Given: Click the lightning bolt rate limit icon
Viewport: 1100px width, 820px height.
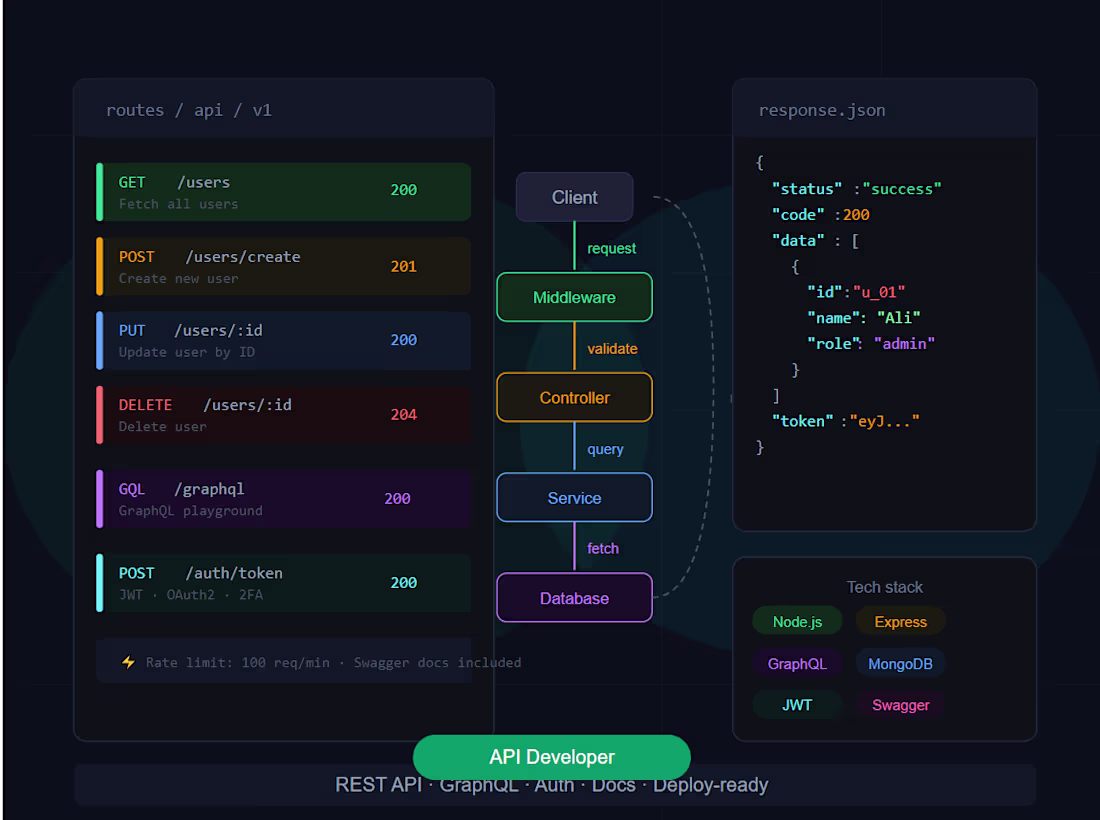Looking at the screenshot, I should click(x=128, y=662).
